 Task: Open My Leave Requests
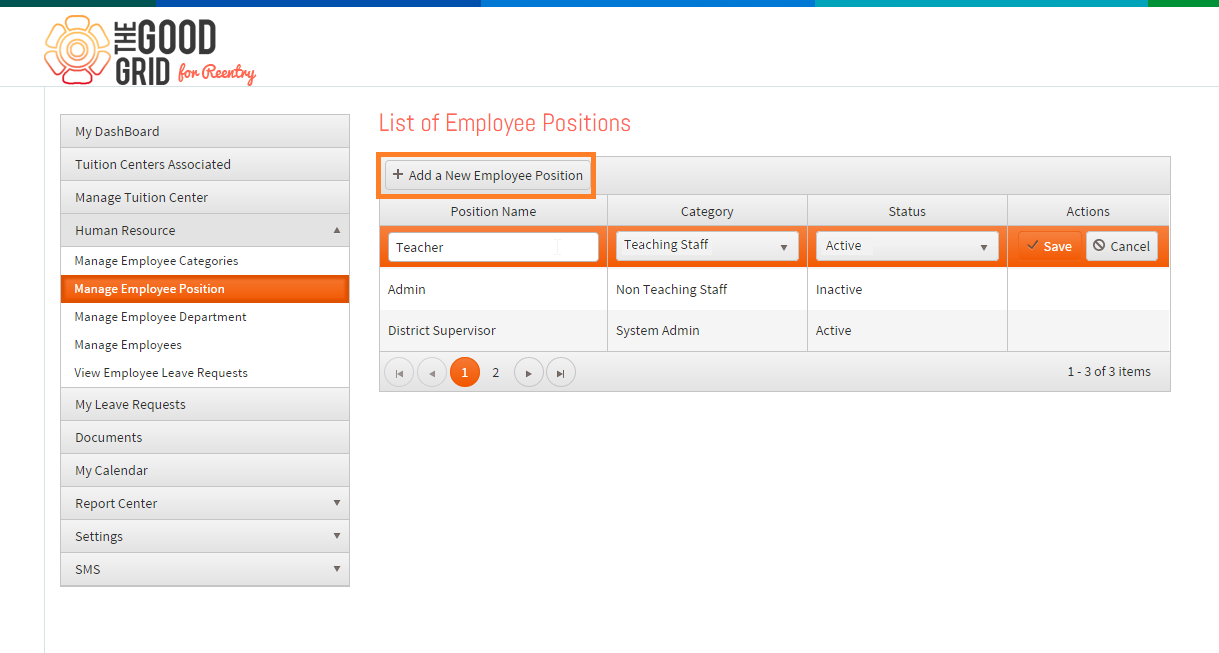tap(205, 404)
